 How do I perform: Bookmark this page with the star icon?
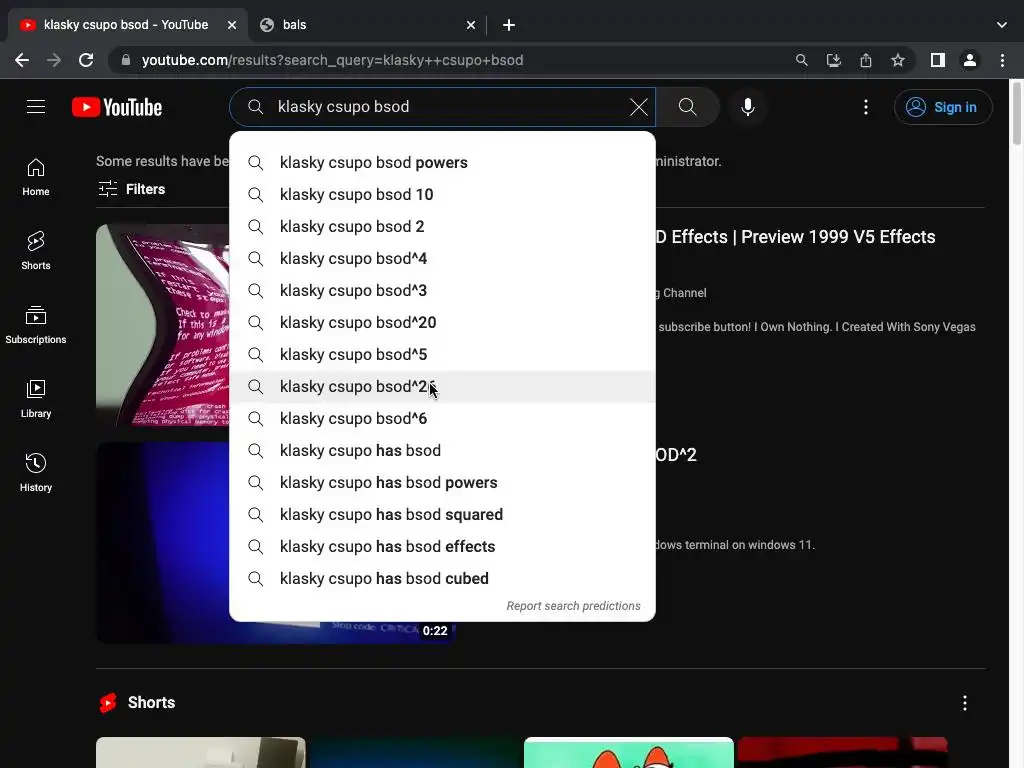tap(898, 60)
